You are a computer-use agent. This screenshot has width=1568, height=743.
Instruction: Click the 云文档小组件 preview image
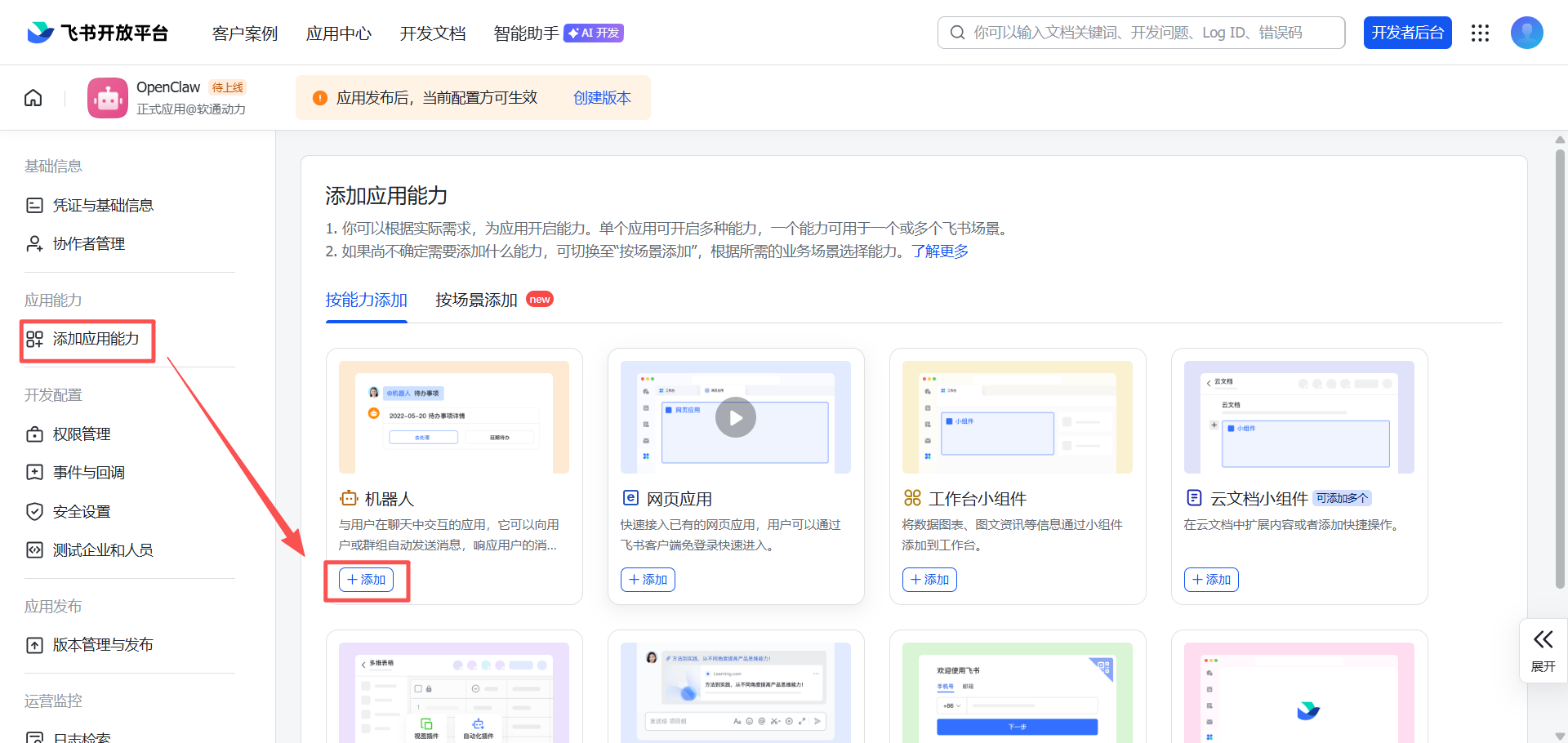click(x=1299, y=417)
